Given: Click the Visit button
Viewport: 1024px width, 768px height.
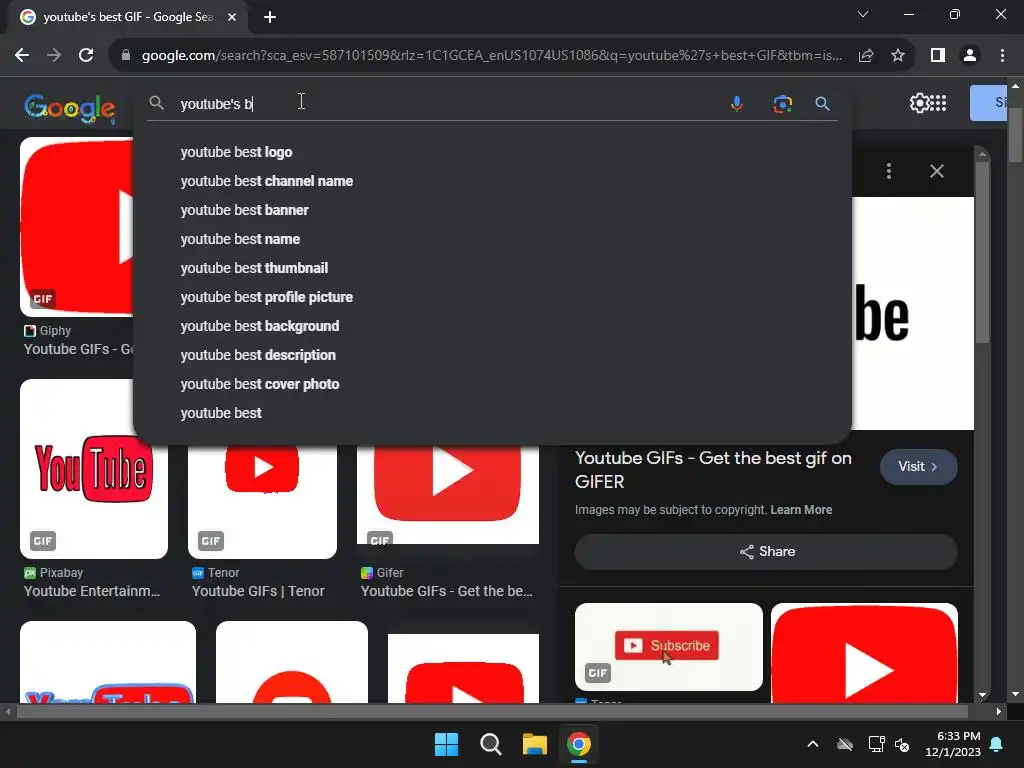Looking at the screenshot, I should pos(918,466).
